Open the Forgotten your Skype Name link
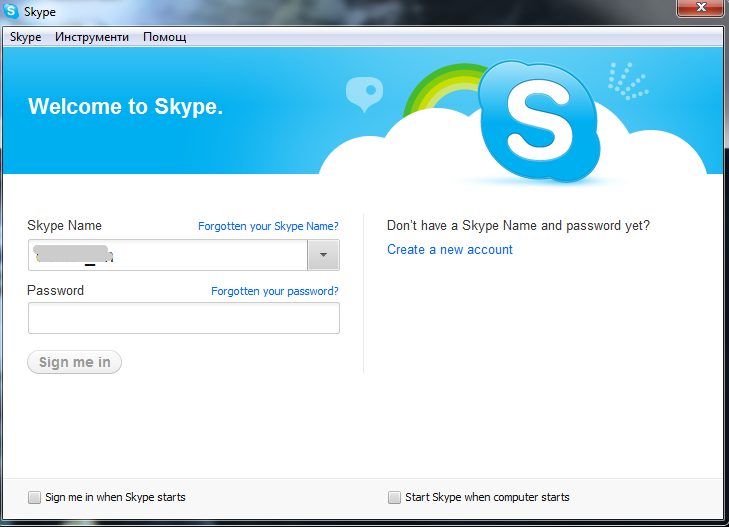Screen dimensions: 729x527 (x=268, y=226)
